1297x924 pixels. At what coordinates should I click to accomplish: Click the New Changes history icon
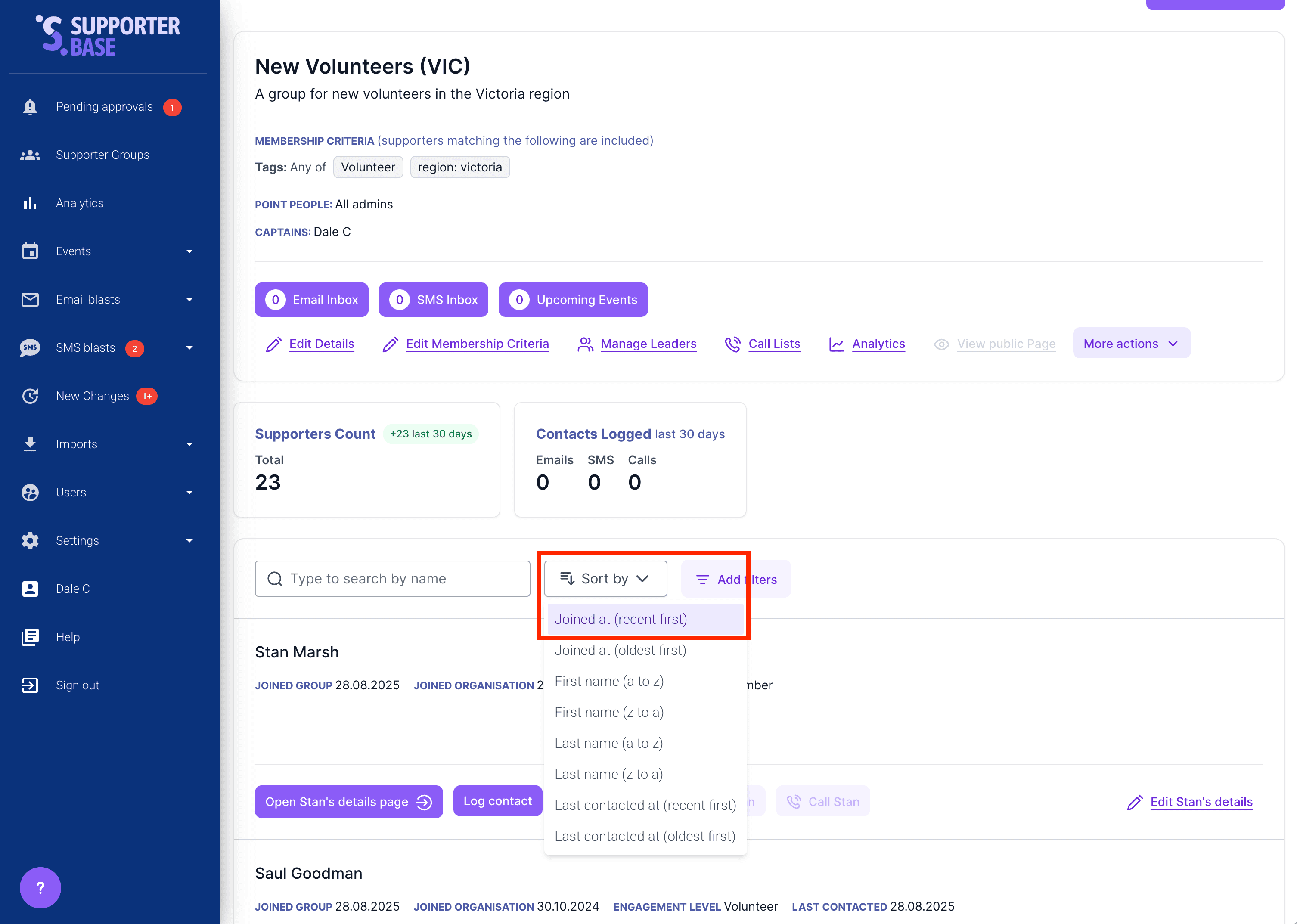(x=30, y=396)
